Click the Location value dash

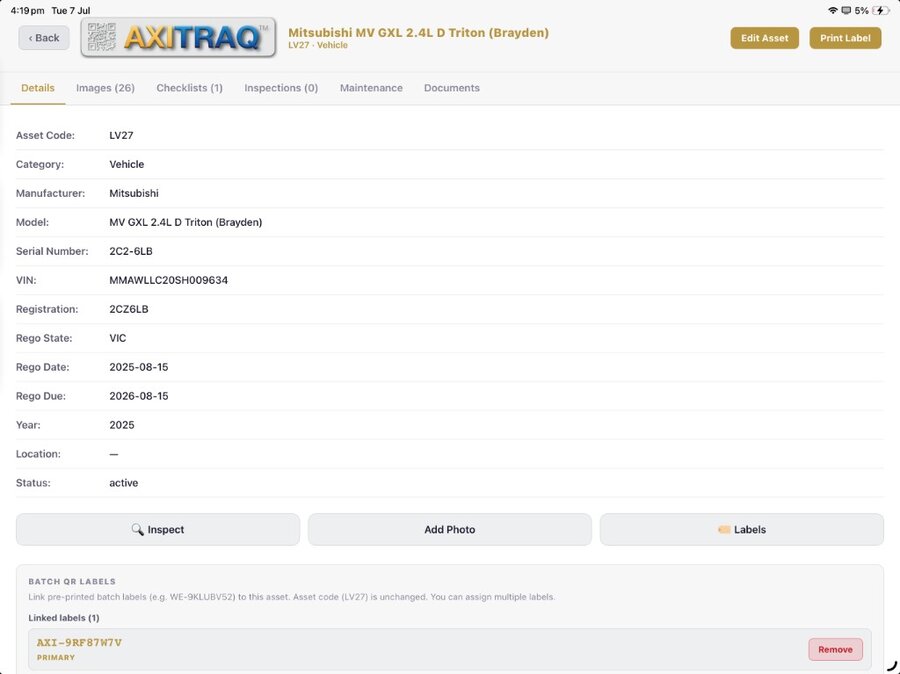pos(114,454)
